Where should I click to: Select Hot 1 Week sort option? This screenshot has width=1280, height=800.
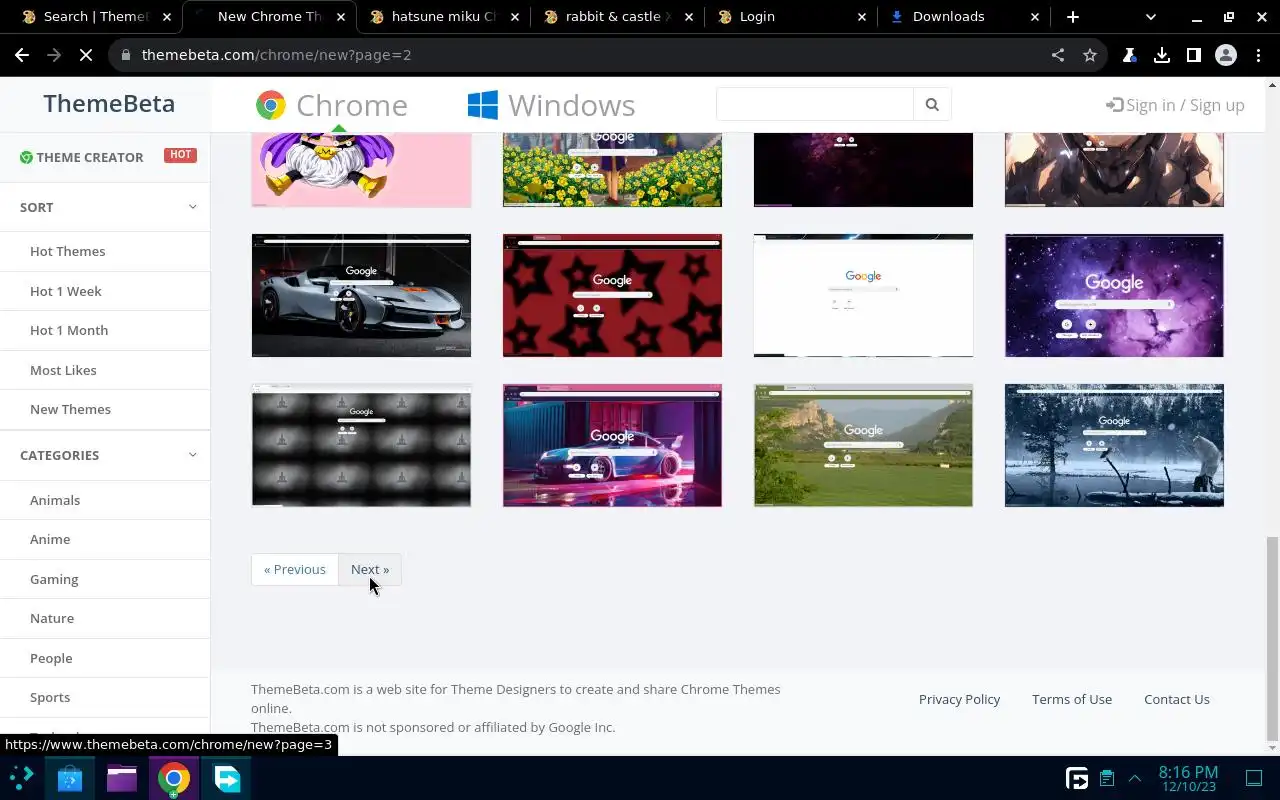pyautogui.click(x=66, y=291)
